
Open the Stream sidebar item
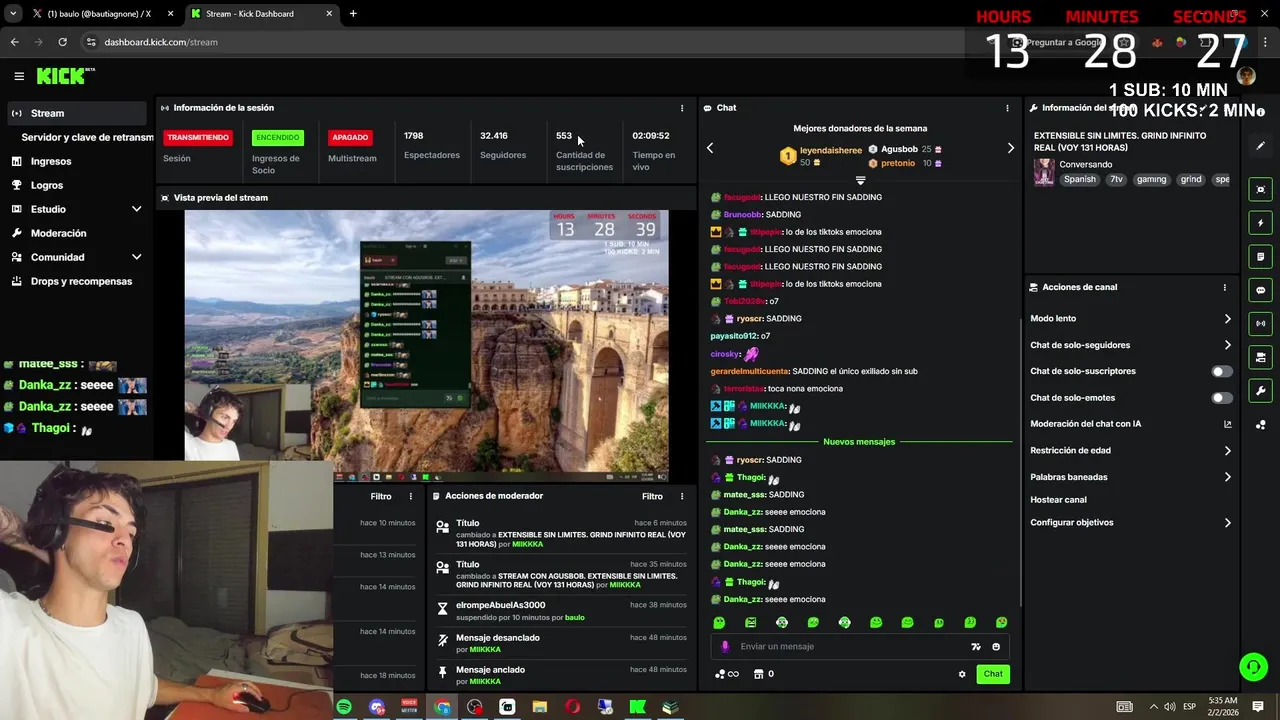click(76, 113)
